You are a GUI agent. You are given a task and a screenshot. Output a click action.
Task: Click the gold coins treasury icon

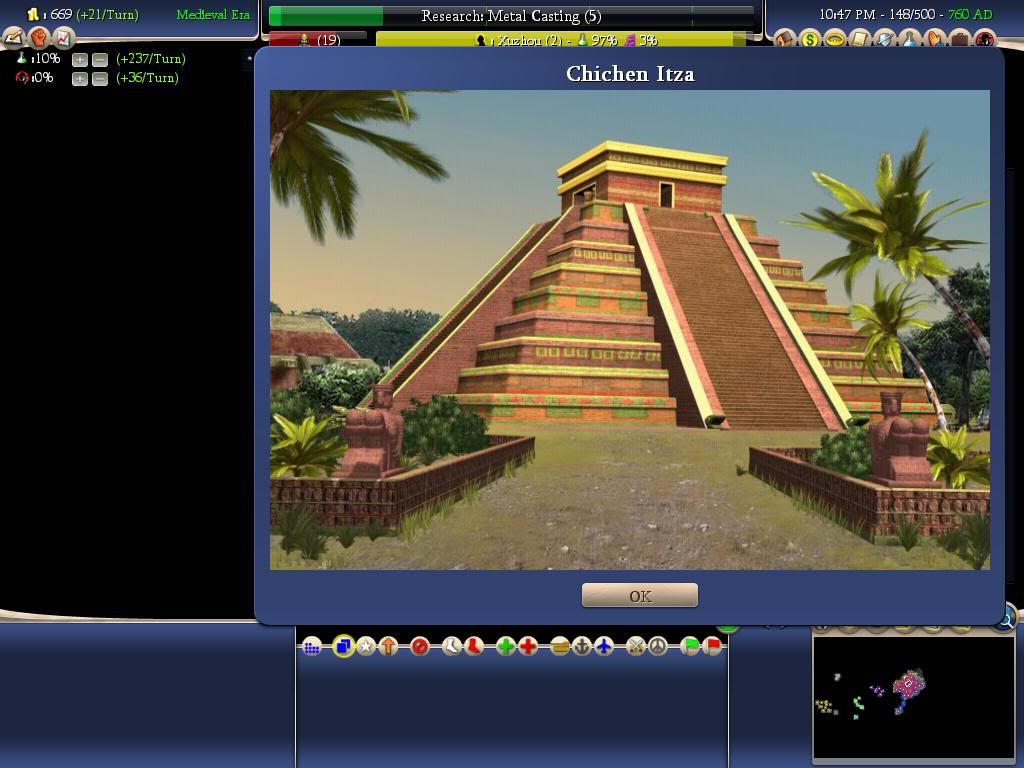[x=33, y=14]
